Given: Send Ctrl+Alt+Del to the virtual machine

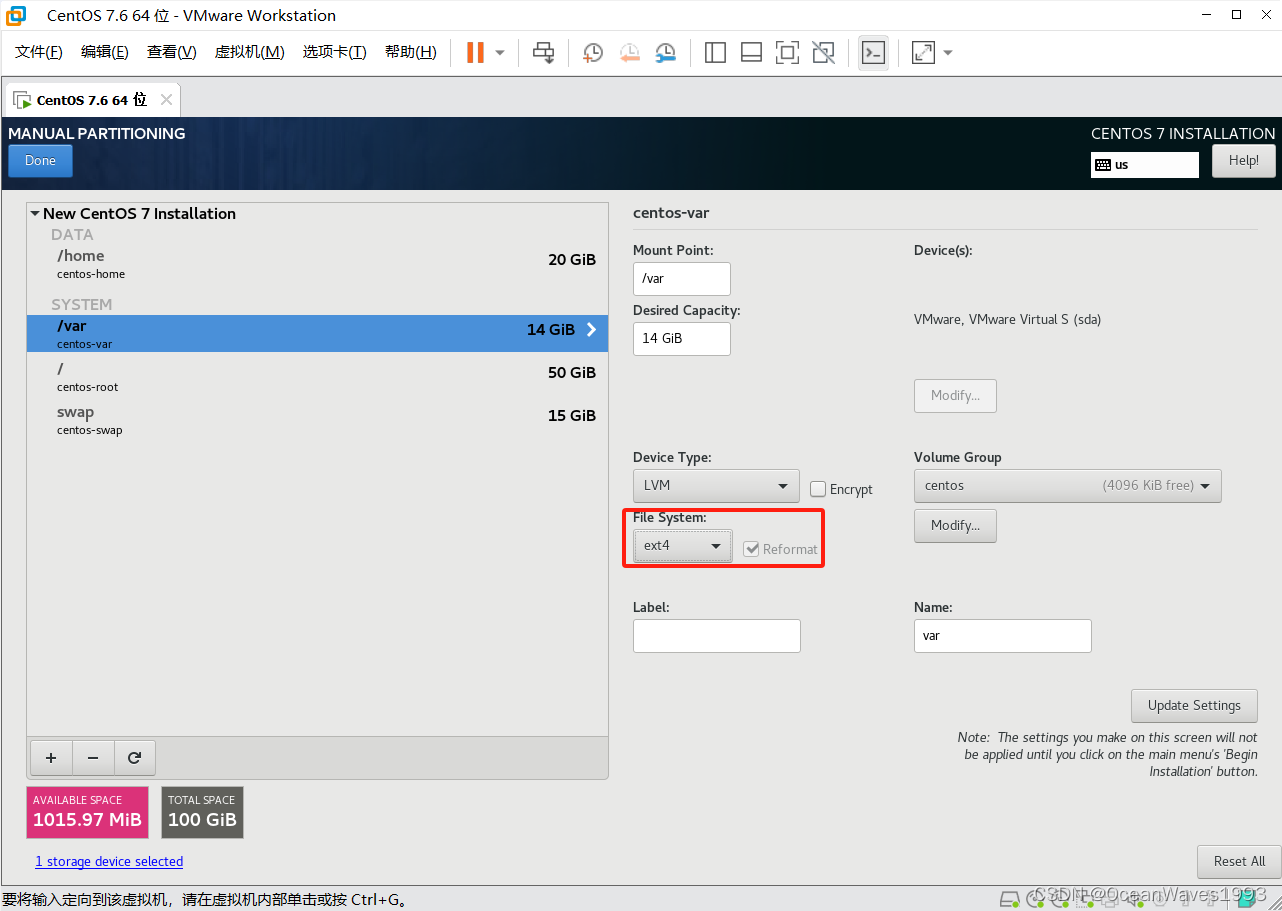Looking at the screenshot, I should pos(543,53).
